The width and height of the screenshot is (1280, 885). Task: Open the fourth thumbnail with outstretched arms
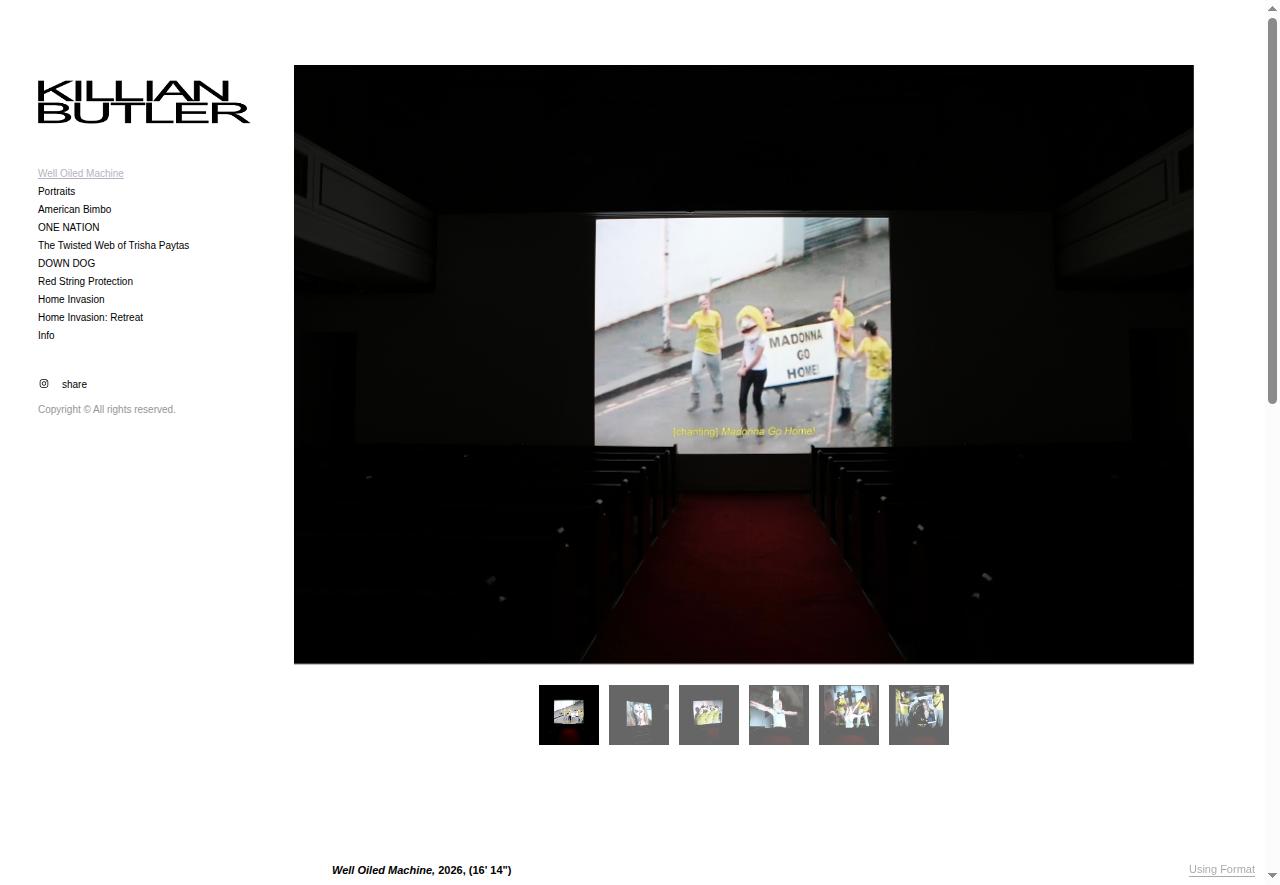779,715
